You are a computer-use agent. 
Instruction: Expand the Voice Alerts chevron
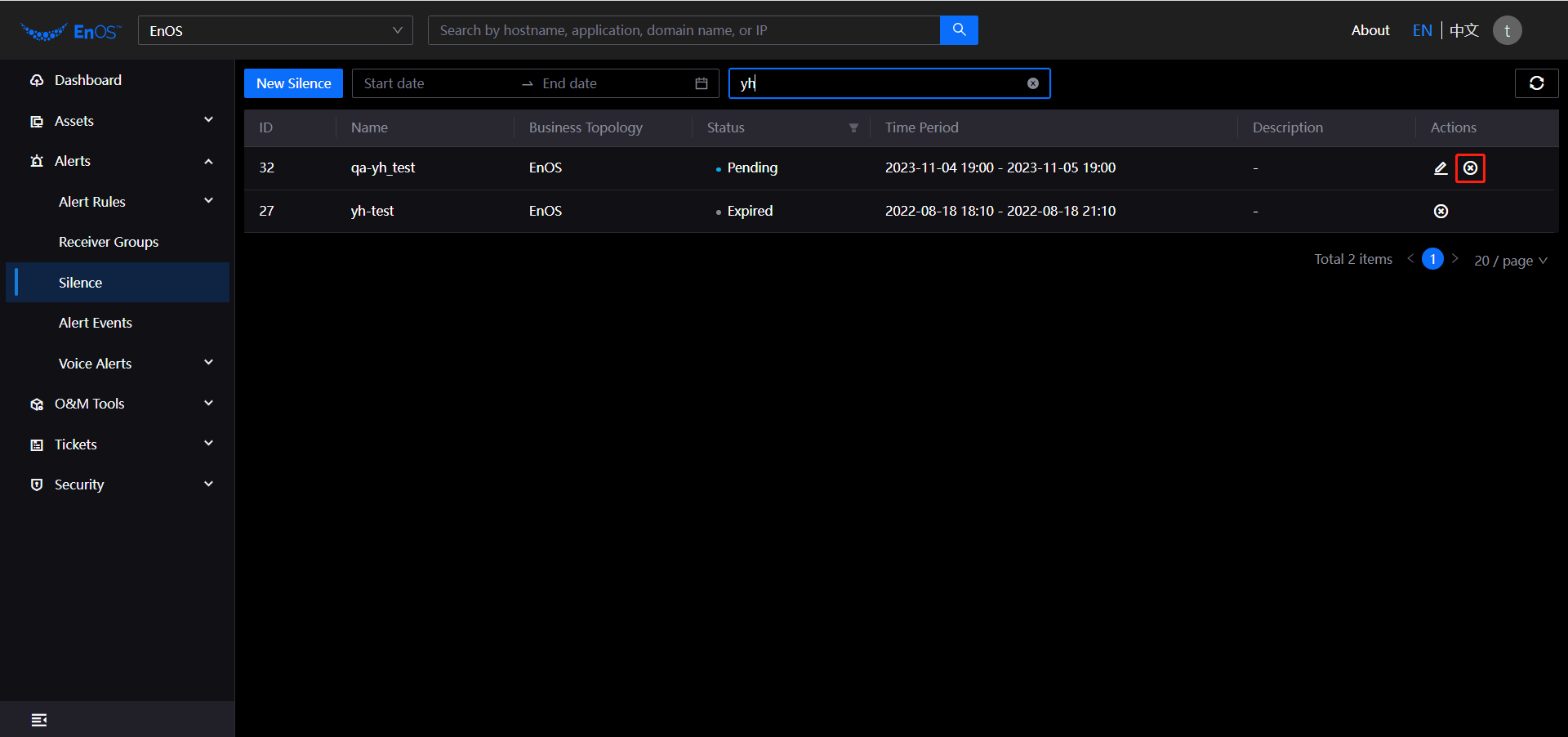(x=208, y=363)
